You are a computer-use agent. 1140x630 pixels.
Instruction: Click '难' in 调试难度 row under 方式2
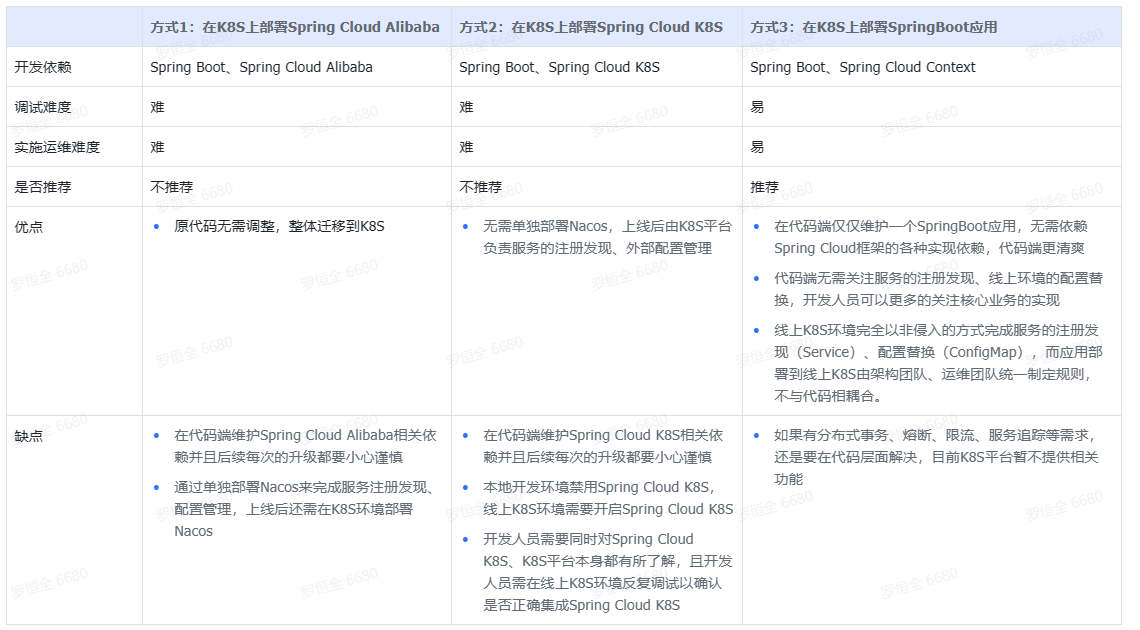(x=466, y=108)
